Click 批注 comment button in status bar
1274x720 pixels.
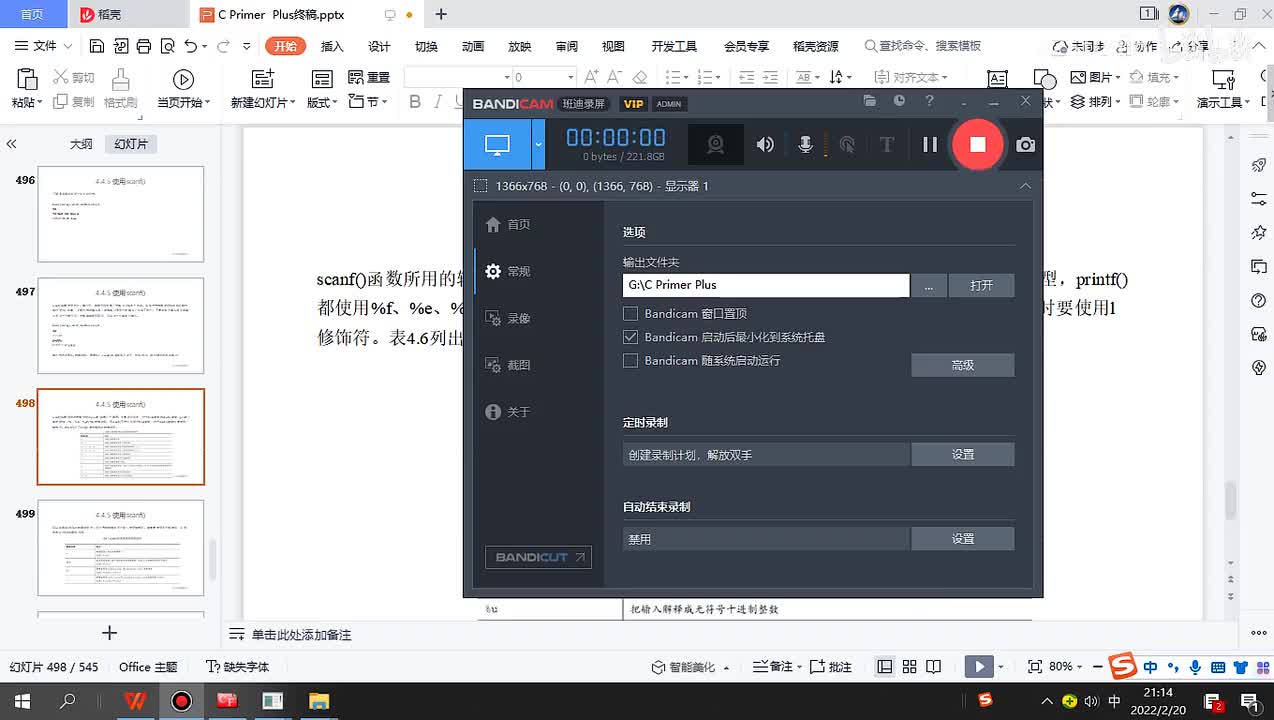[831, 667]
